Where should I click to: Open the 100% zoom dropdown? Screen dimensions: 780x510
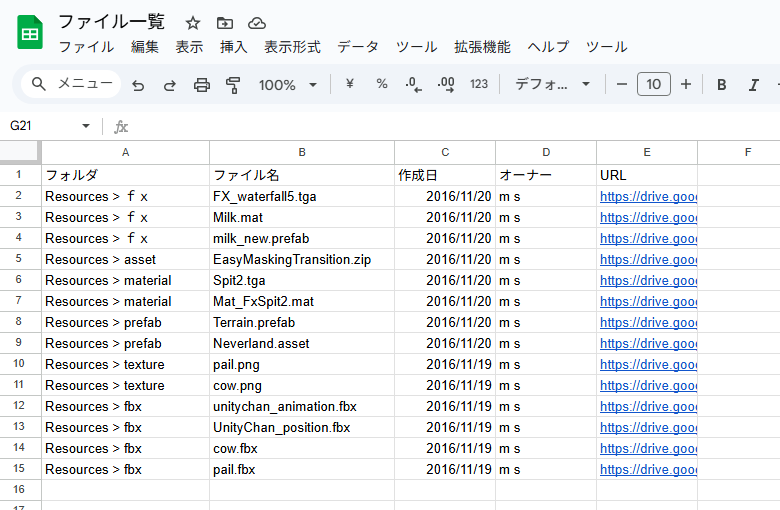coord(288,85)
